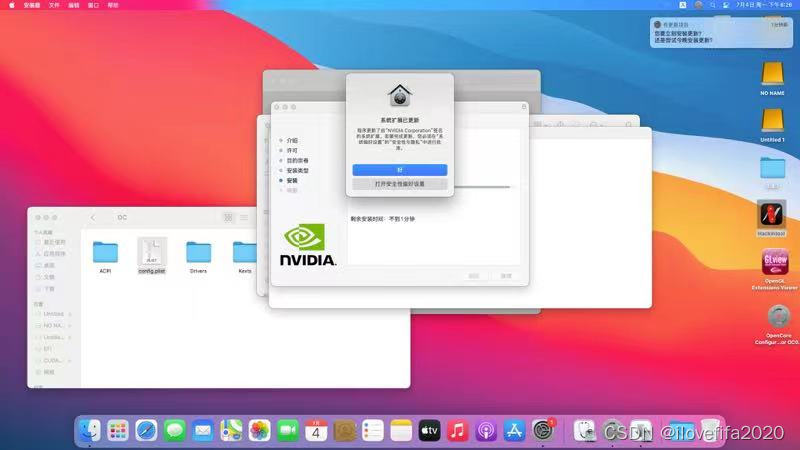Click the blue 好 button in the dialog
Viewport: 800px width, 450px height.
pyautogui.click(x=399, y=169)
